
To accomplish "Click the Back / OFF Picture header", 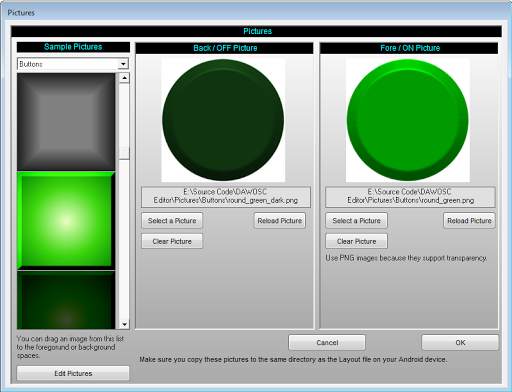I will (225, 48).
